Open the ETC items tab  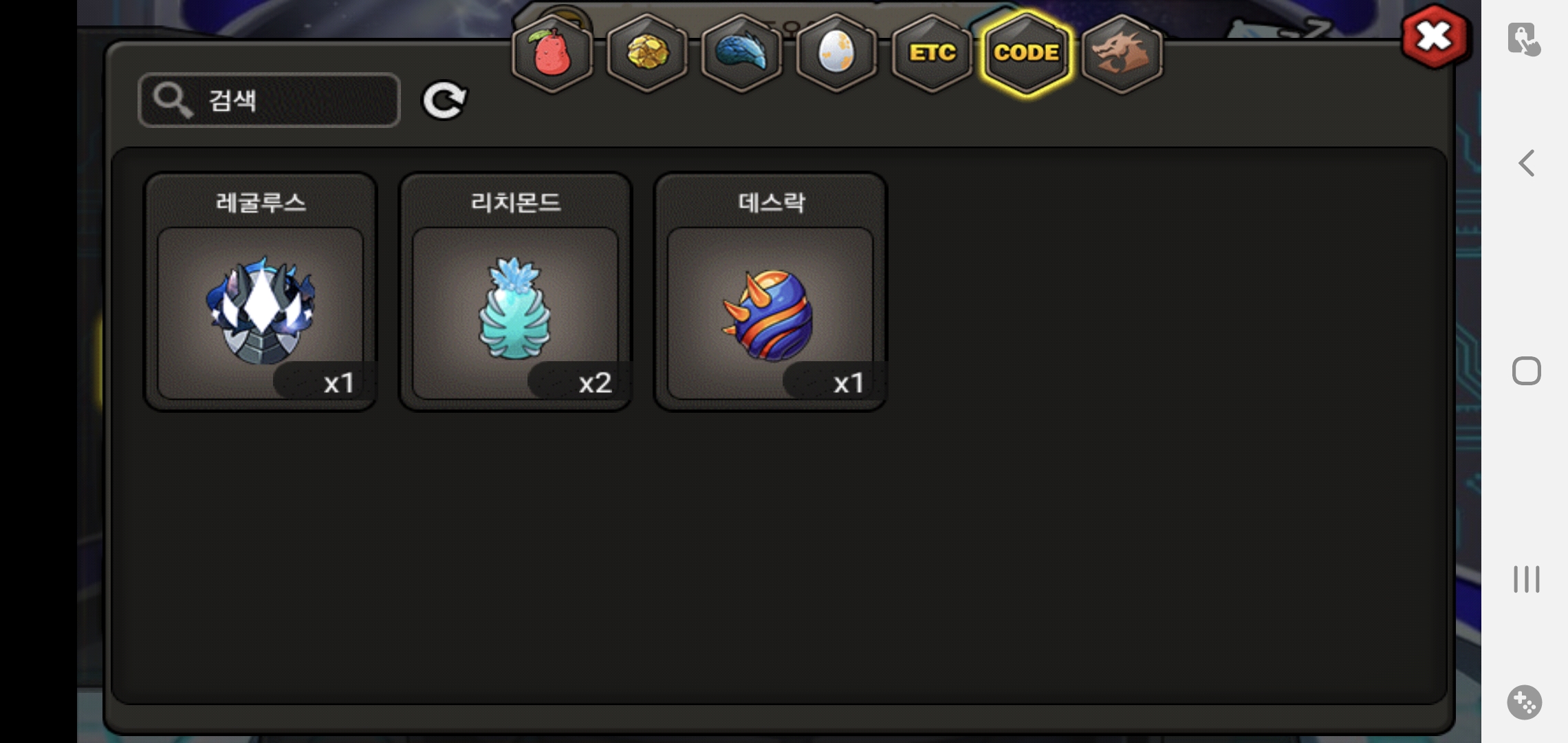932,54
